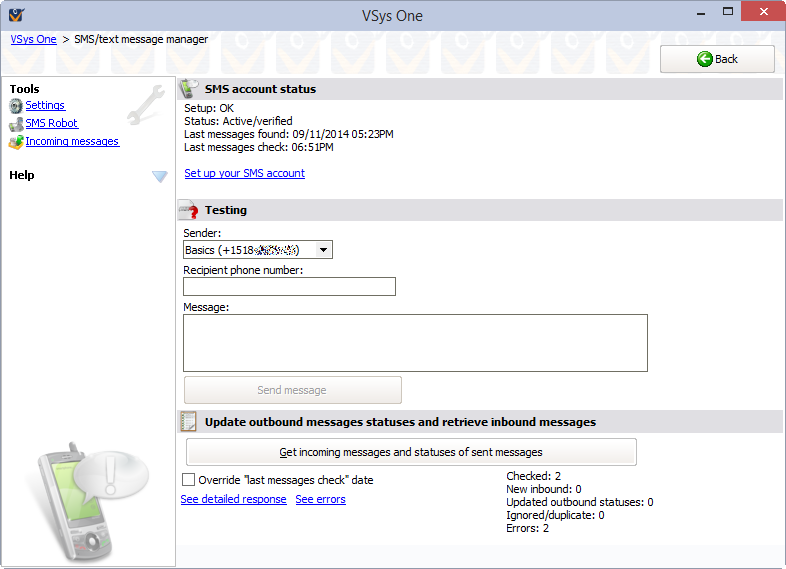Screen dimensions: 786x569
Task: Open Set up your SMS account link
Action: click(x=245, y=173)
